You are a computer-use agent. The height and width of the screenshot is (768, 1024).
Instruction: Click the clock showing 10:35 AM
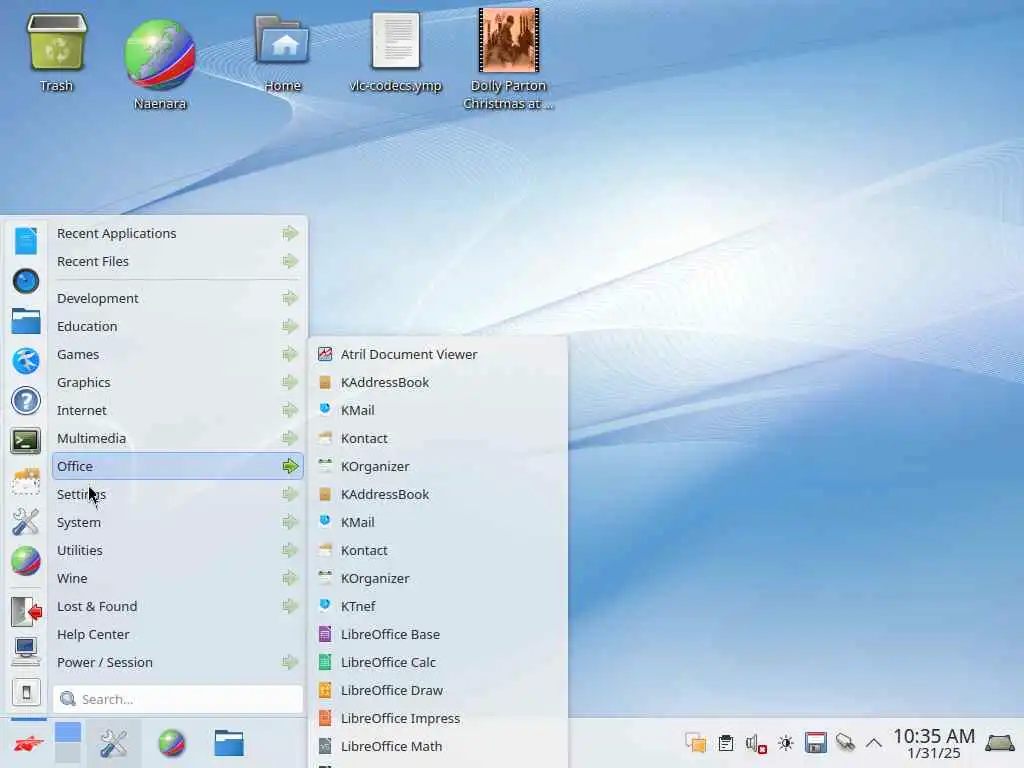pyautogui.click(x=934, y=743)
